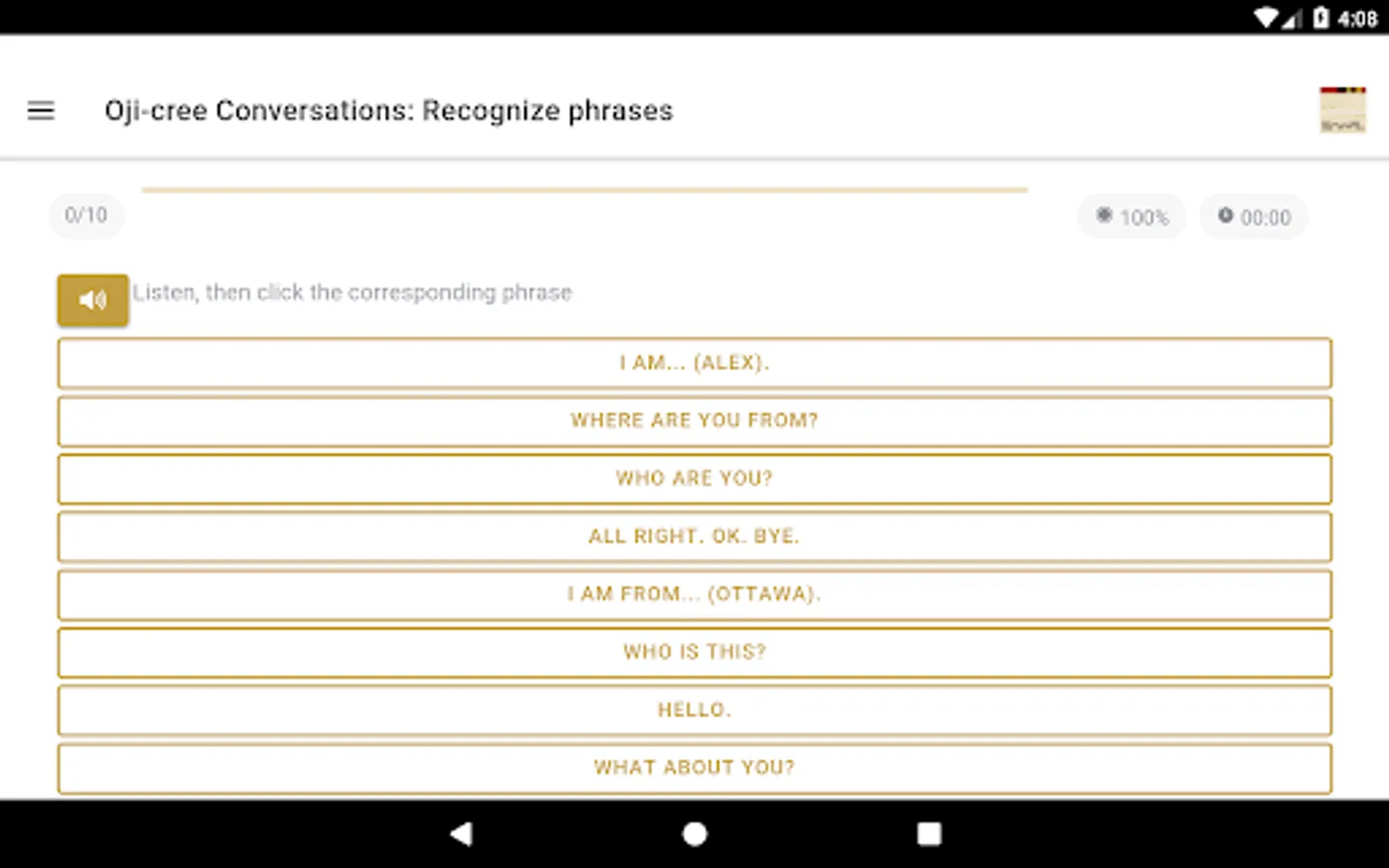Viewport: 1389px width, 868px height.
Task: Play the phrase audio speaker button
Action: coord(93,300)
